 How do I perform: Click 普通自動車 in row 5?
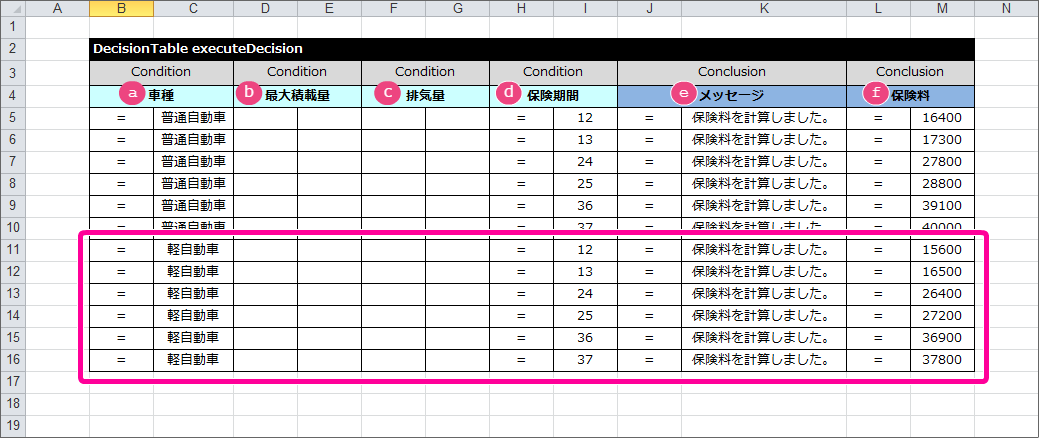click(193, 118)
